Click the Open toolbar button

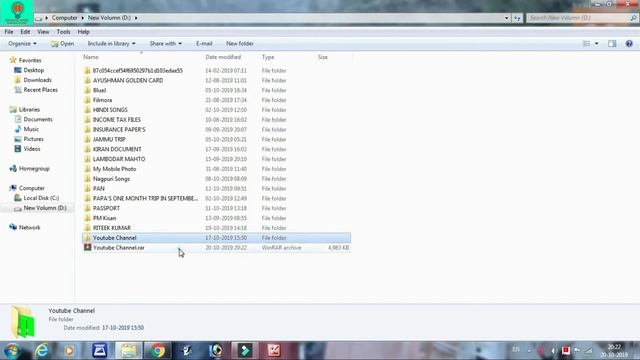coord(62,43)
